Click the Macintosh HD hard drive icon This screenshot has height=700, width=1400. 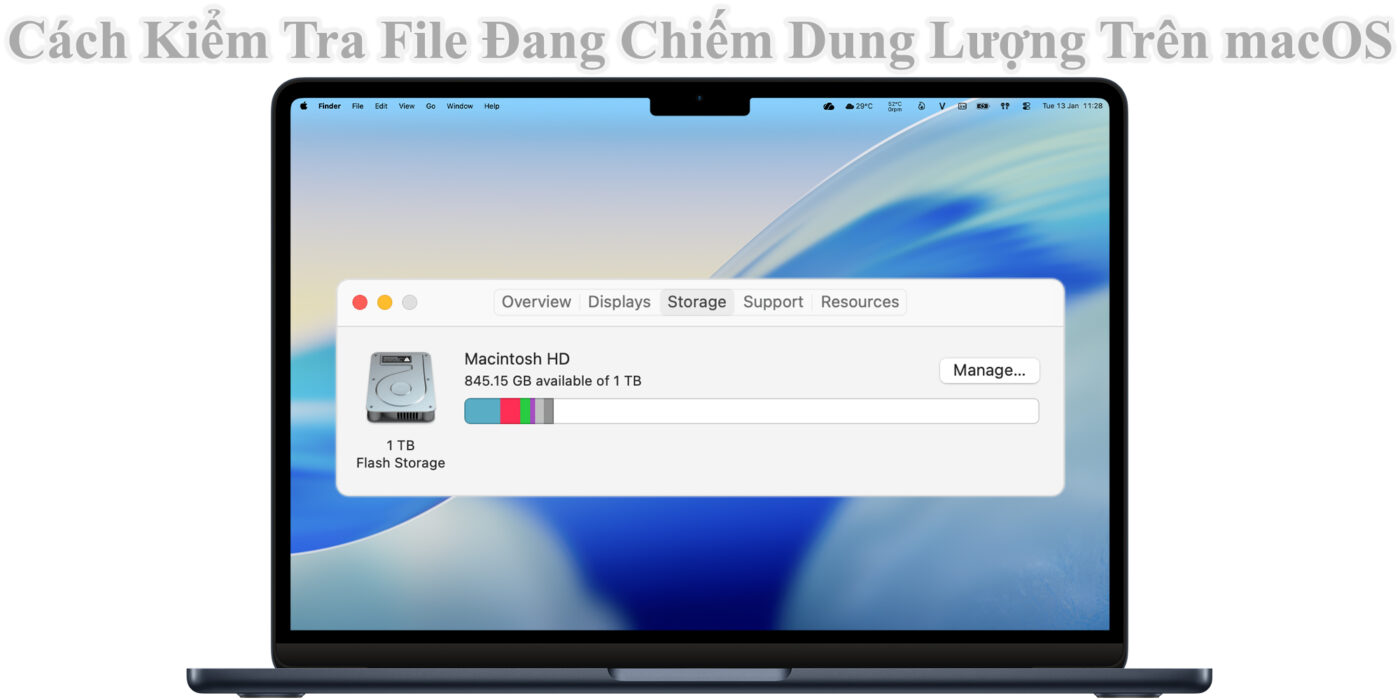click(x=400, y=387)
